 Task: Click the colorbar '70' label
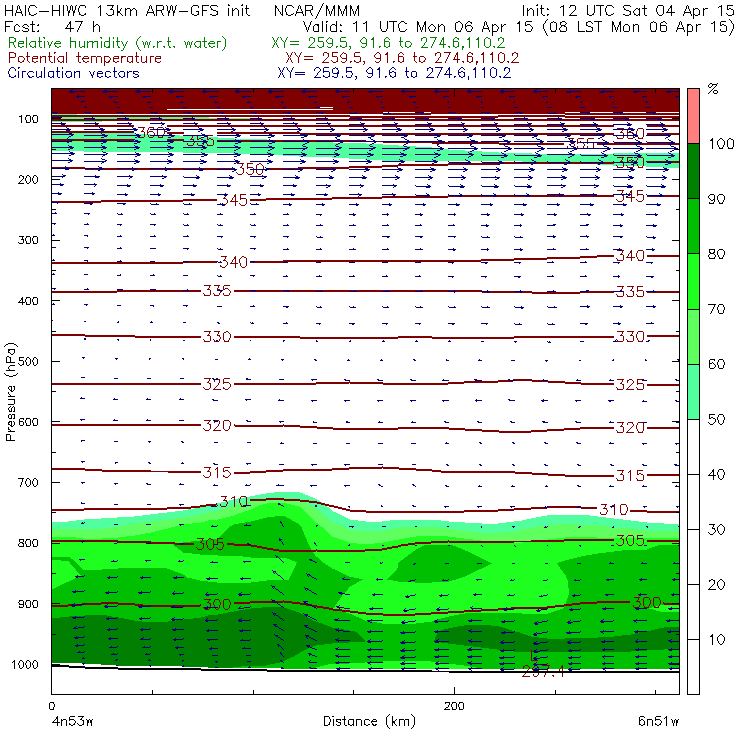tap(716, 309)
